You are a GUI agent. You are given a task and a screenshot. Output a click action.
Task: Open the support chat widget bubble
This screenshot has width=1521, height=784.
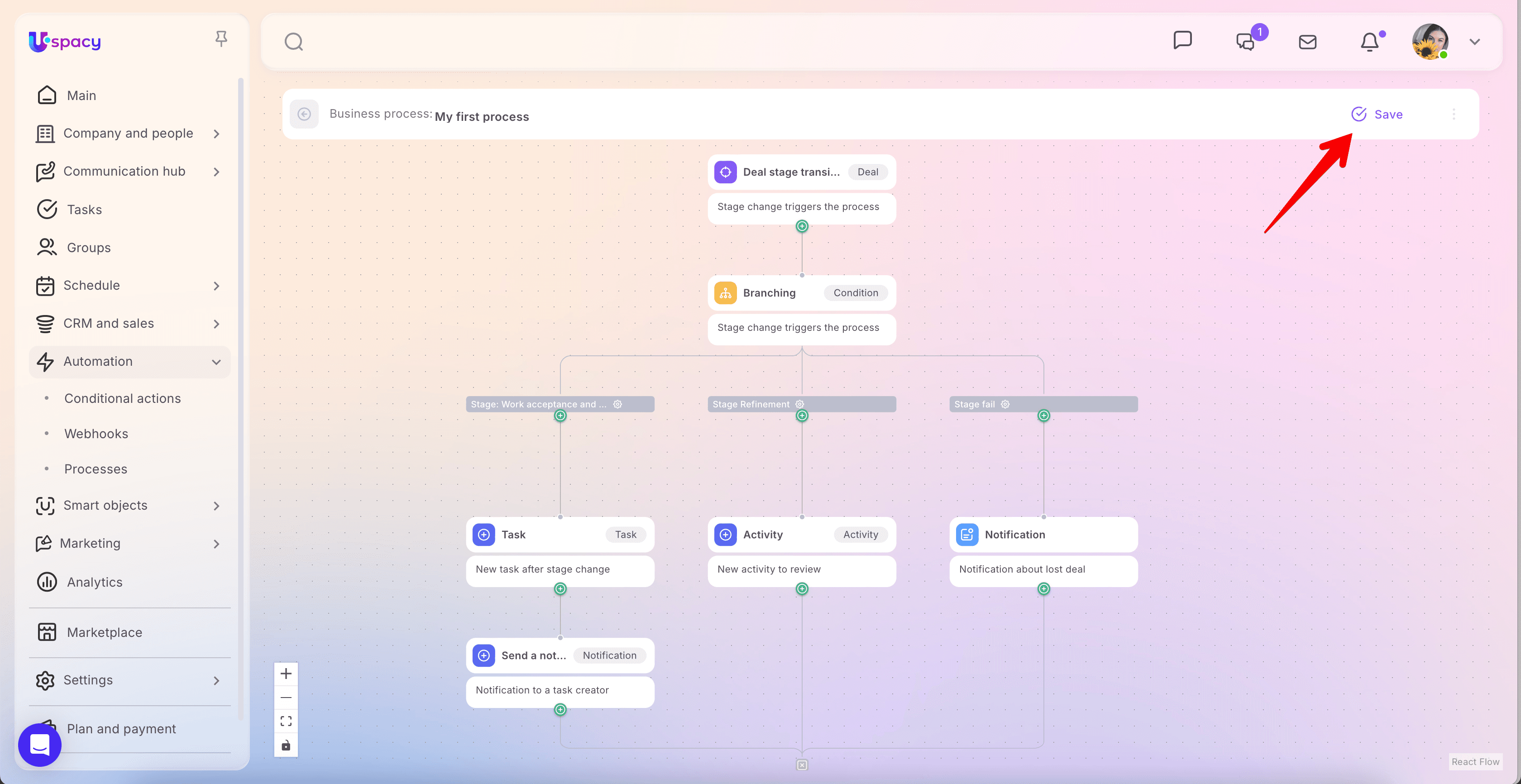(x=39, y=745)
